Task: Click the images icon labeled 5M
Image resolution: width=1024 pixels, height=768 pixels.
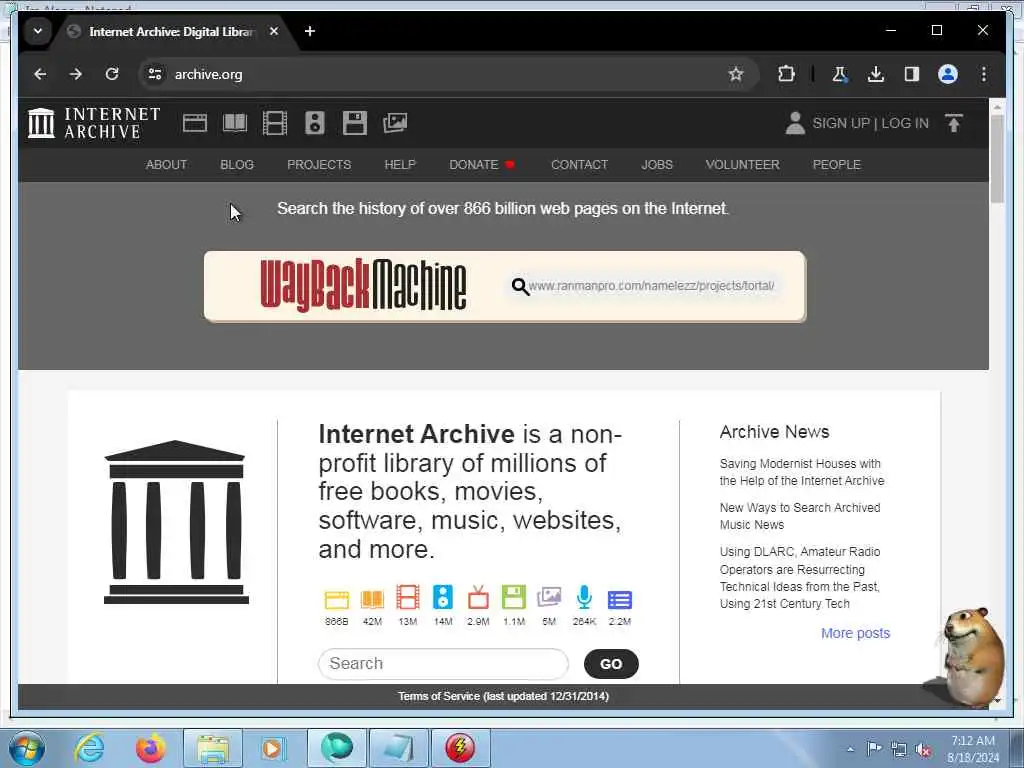Action: click(x=549, y=598)
